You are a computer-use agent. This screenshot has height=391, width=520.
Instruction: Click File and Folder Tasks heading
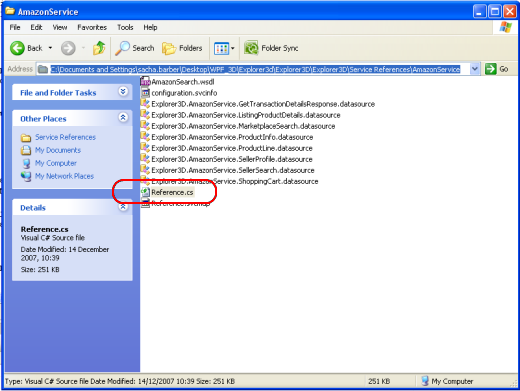(x=58, y=93)
